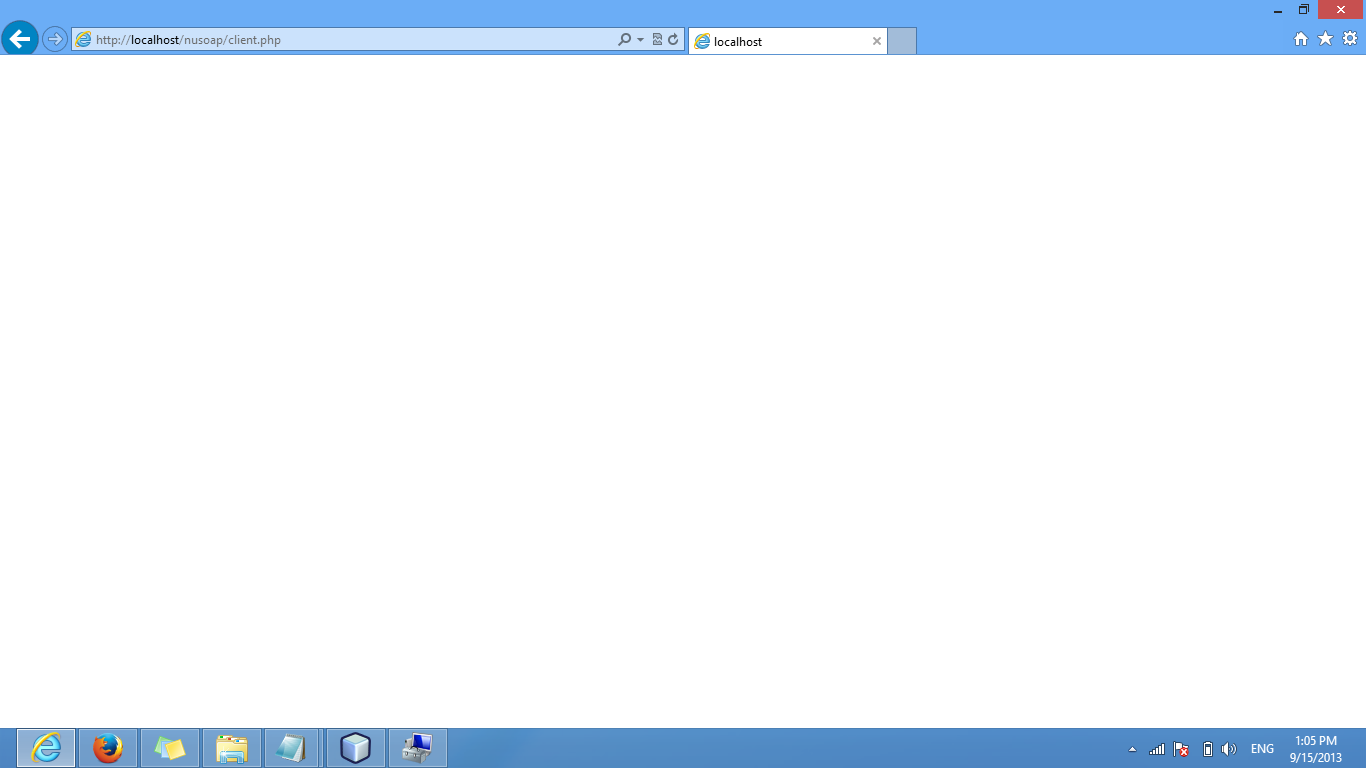Go to the Home page icon
The height and width of the screenshot is (768, 1366).
[1301, 39]
